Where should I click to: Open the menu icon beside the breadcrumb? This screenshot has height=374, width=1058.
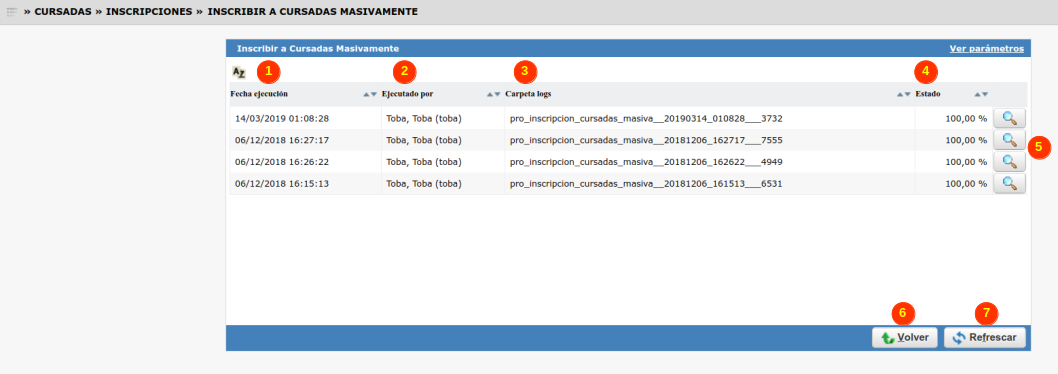pyautogui.click(x=11, y=11)
